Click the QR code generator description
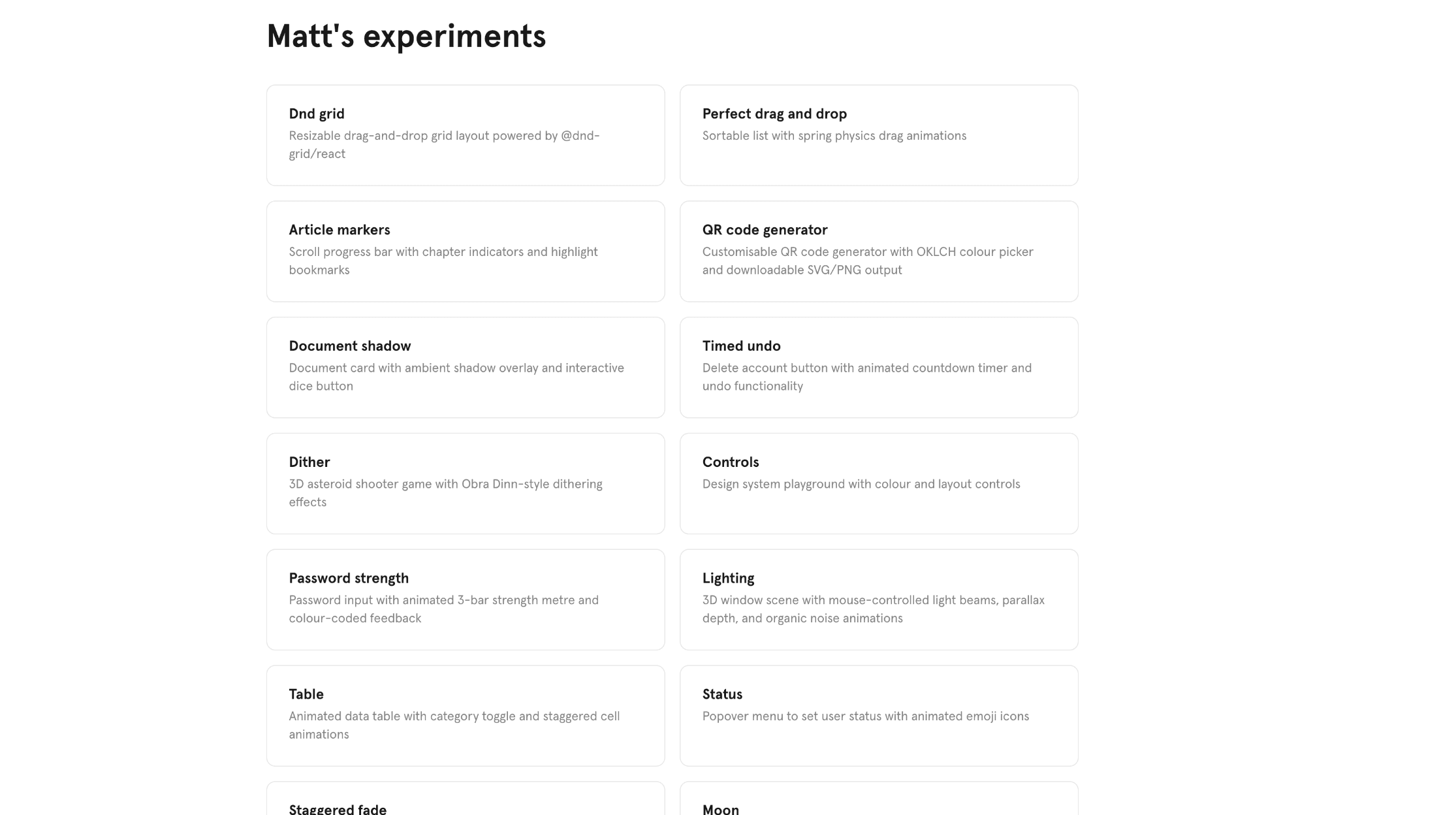The height and width of the screenshot is (815, 1456). [868, 261]
